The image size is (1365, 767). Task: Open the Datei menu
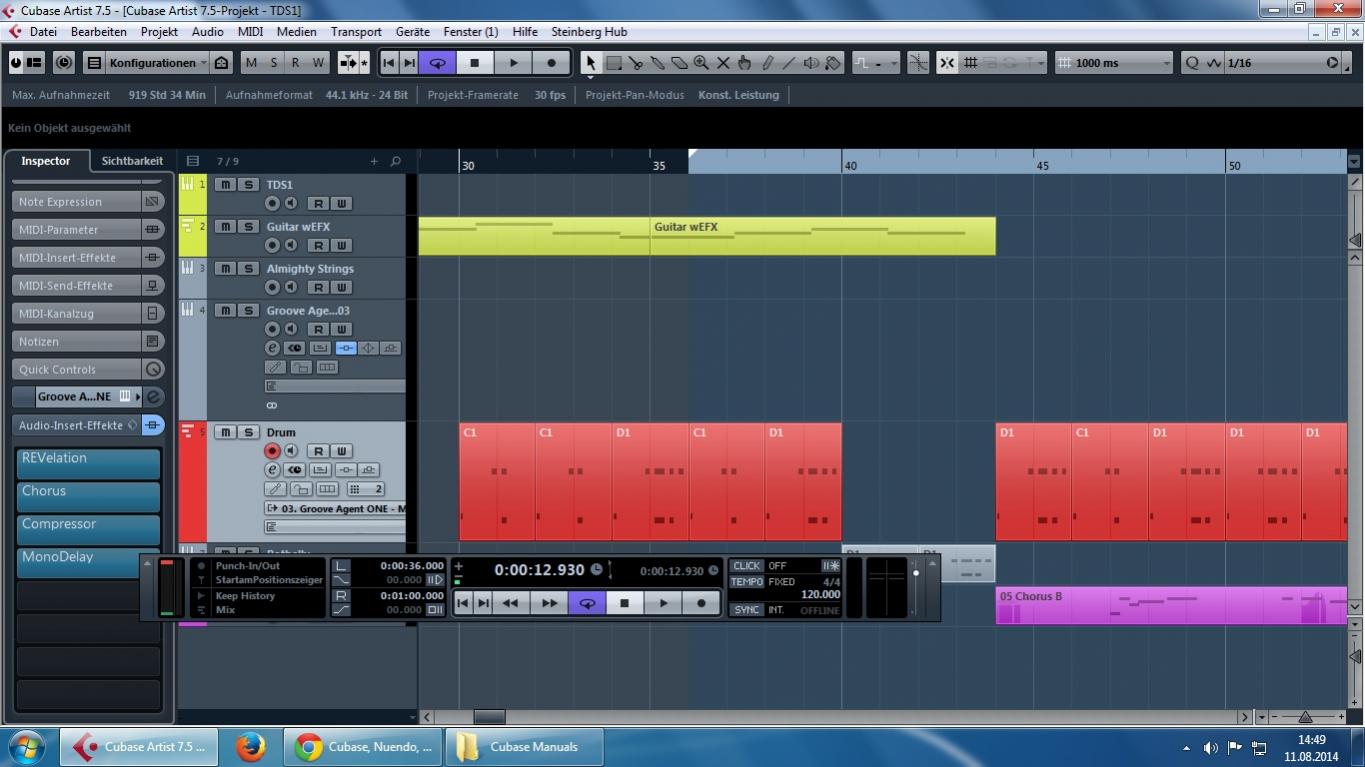[43, 31]
